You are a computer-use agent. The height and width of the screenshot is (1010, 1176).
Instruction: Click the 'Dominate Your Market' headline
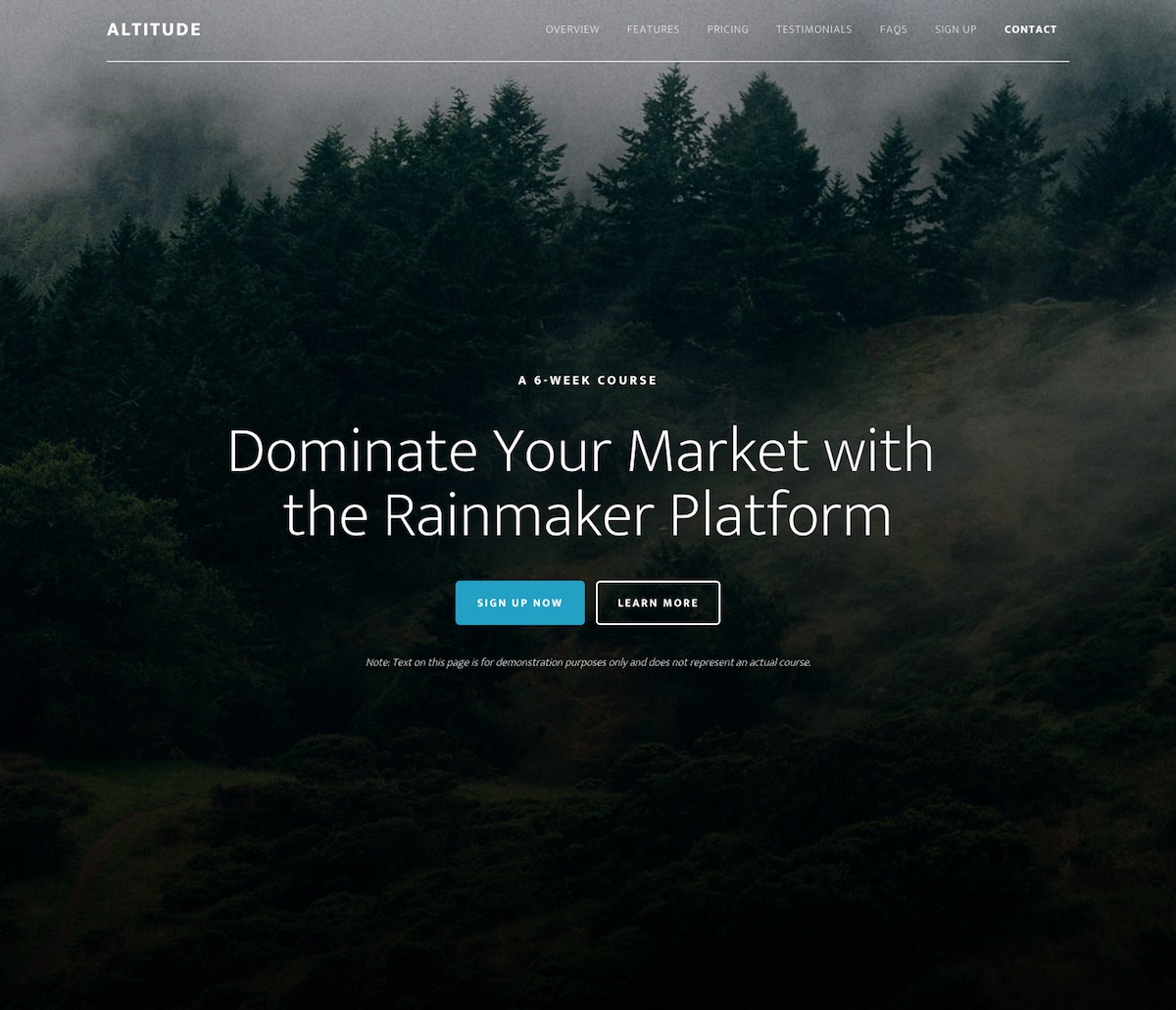(x=580, y=482)
